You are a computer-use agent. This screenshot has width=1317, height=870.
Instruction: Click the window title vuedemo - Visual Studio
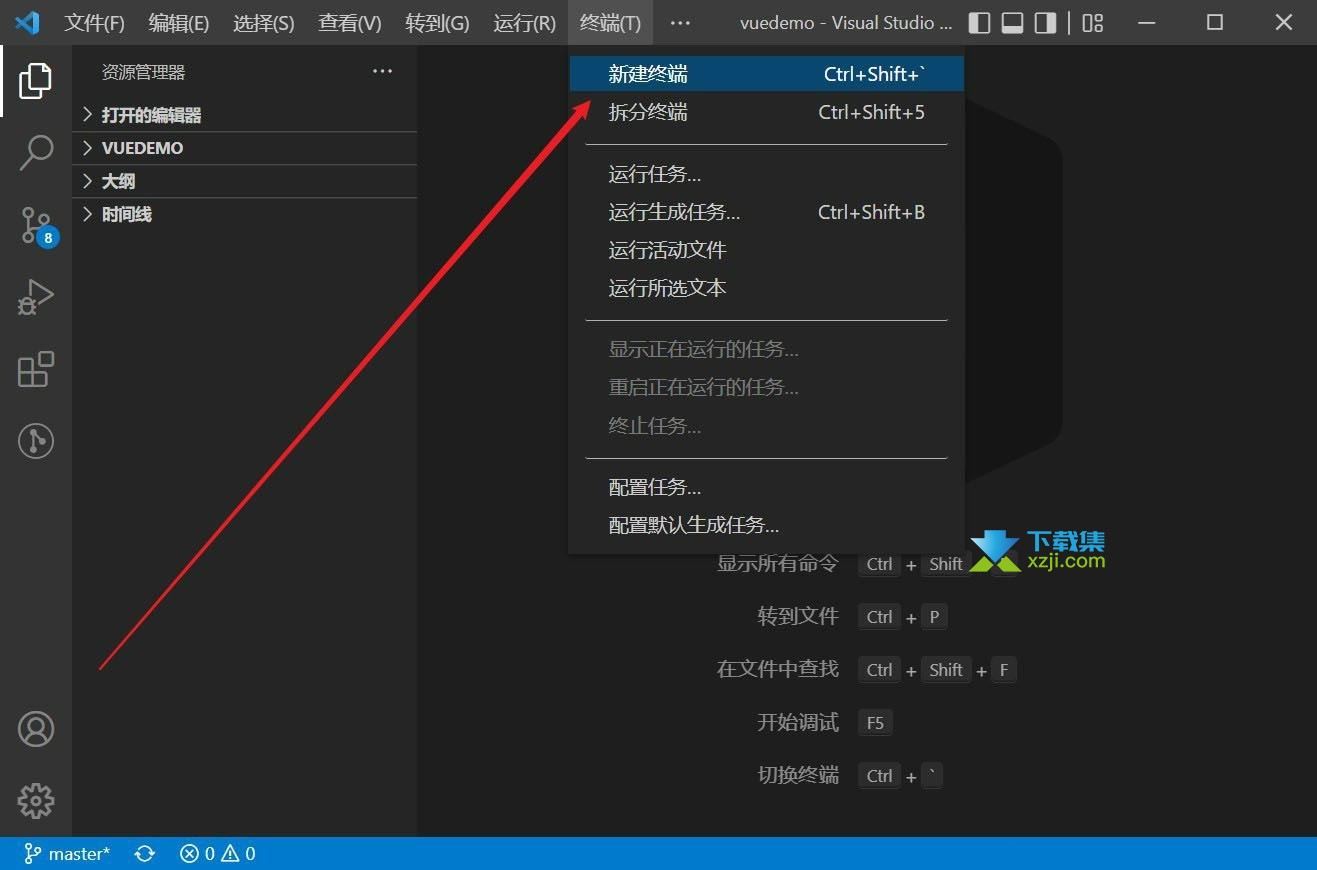(846, 23)
